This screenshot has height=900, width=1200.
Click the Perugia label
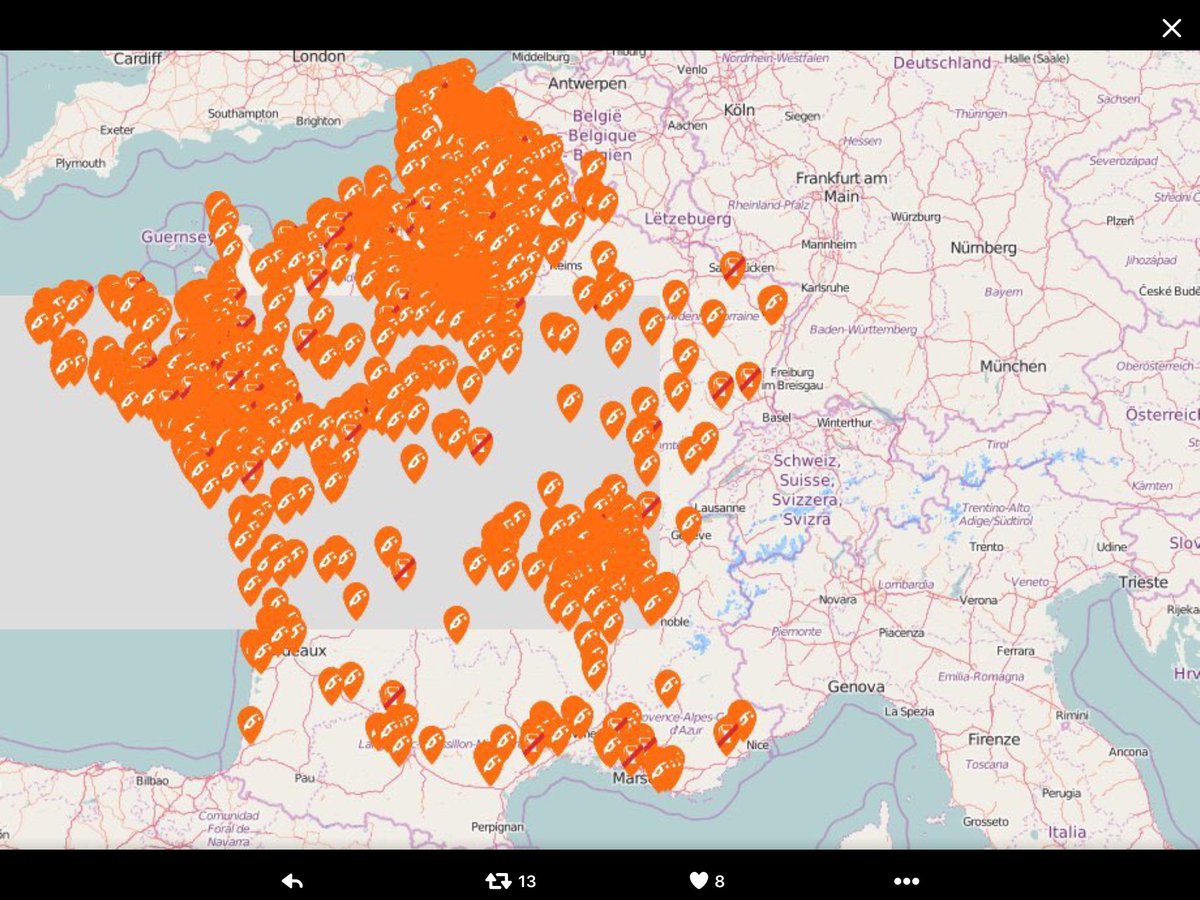pyautogui.click(x=1059, y=792)
